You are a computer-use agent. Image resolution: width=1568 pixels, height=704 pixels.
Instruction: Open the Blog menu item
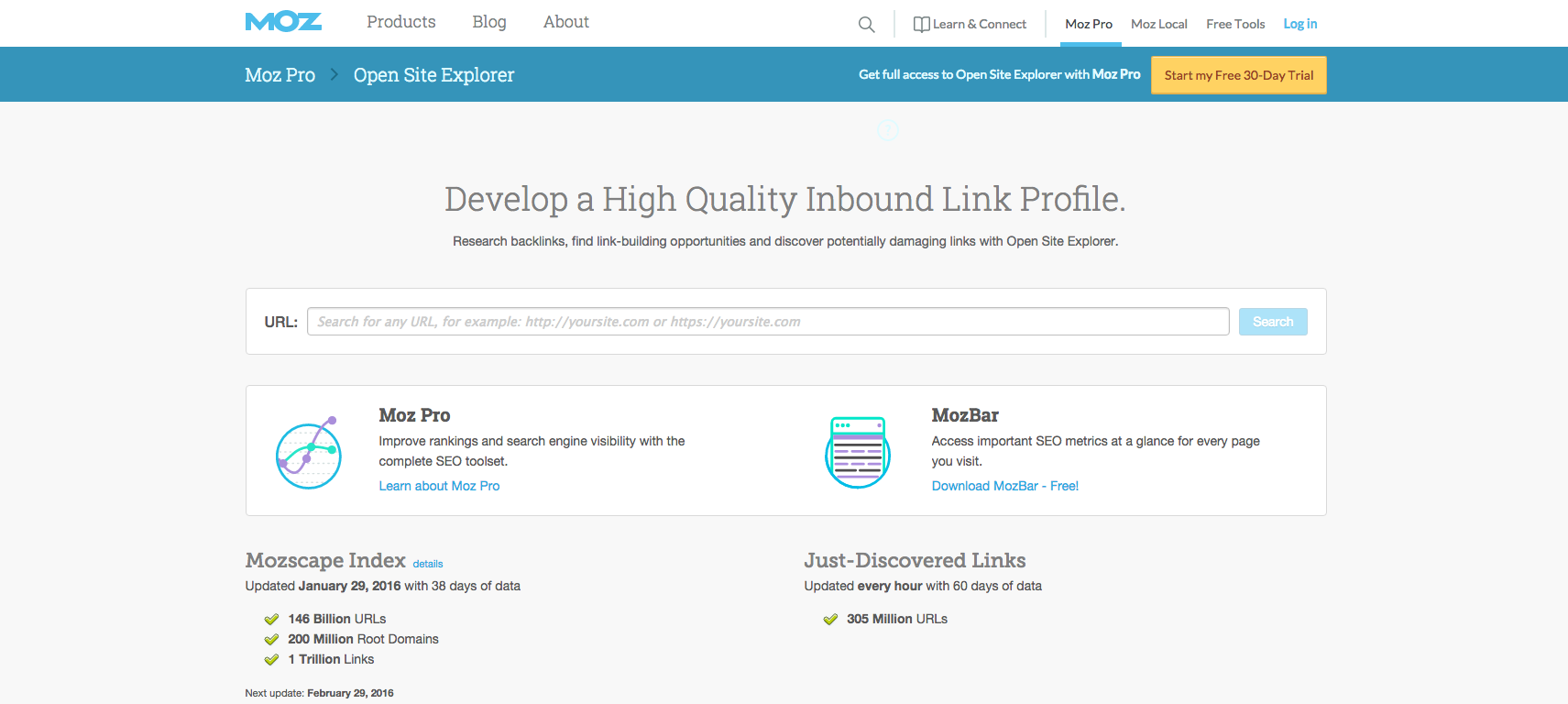click(489, 22)
